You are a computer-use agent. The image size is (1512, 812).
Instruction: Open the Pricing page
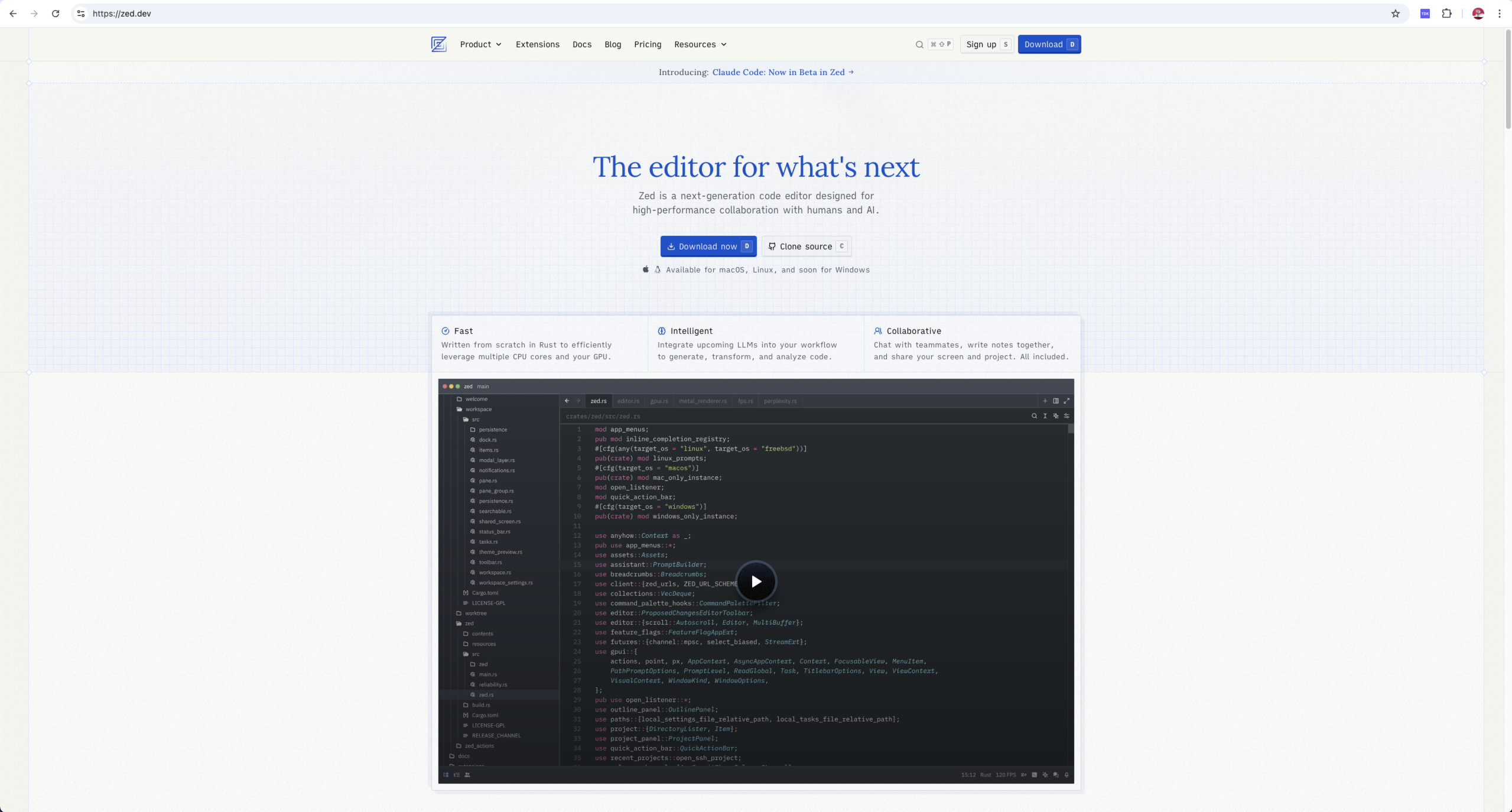click(x=648, y=44)
